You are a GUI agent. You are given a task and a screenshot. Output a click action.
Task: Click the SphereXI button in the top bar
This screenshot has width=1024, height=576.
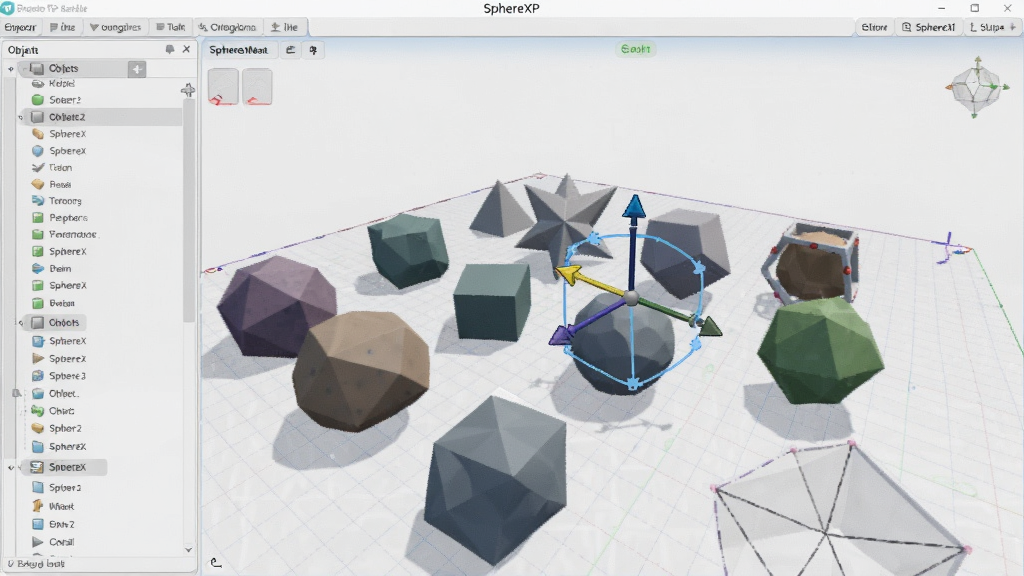coord(929,27)
